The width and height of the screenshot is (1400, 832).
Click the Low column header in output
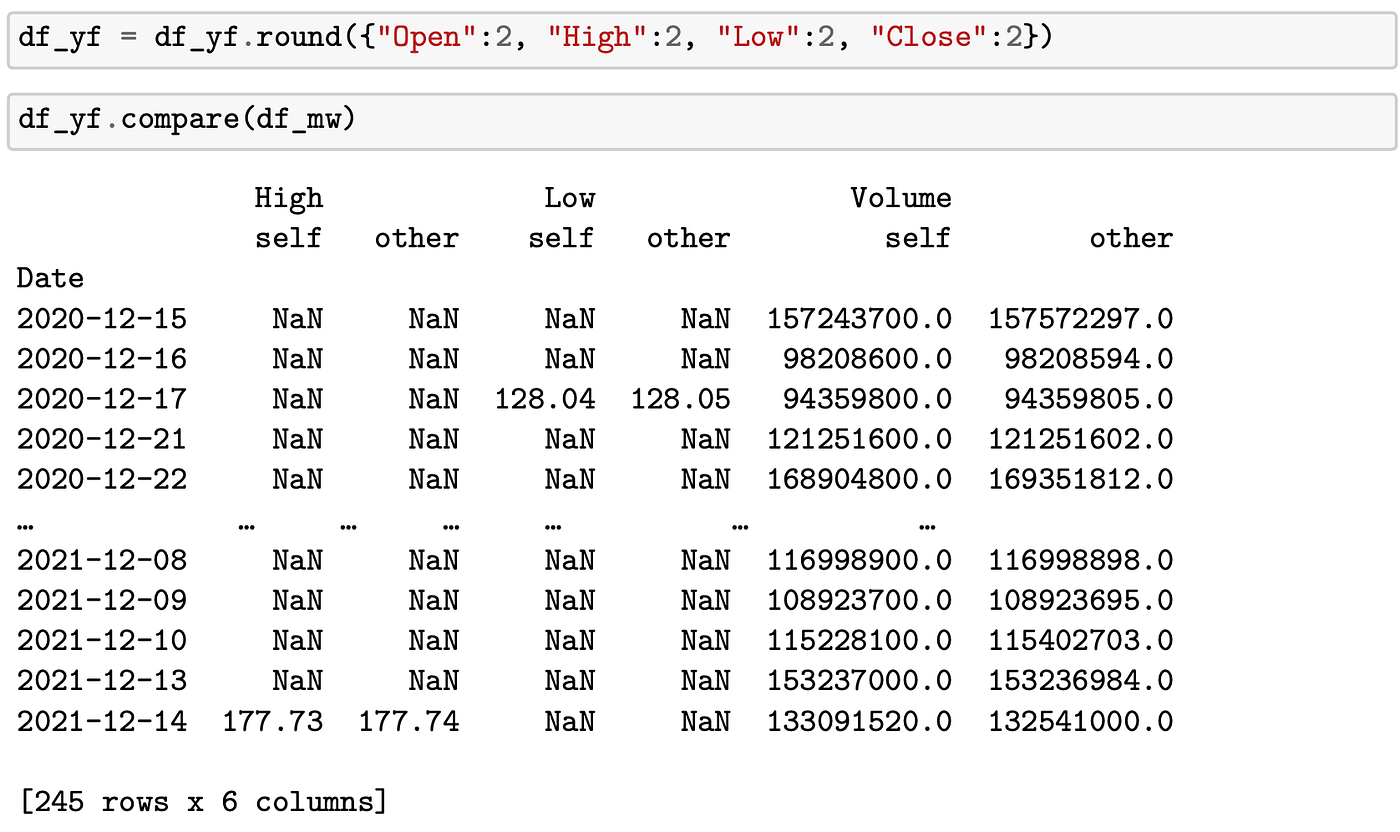click(570, 198)
